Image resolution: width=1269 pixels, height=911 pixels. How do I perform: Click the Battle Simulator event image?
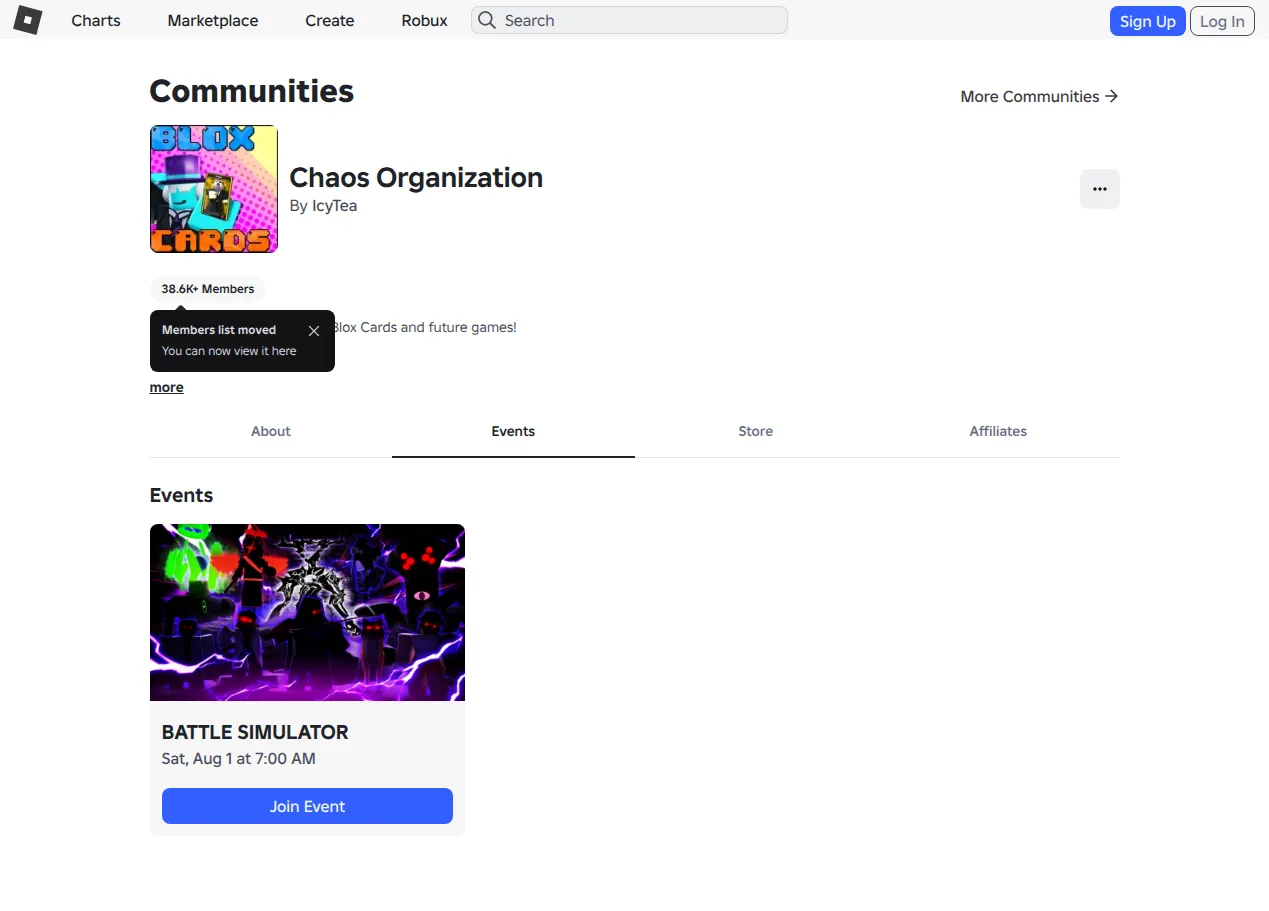307,612
